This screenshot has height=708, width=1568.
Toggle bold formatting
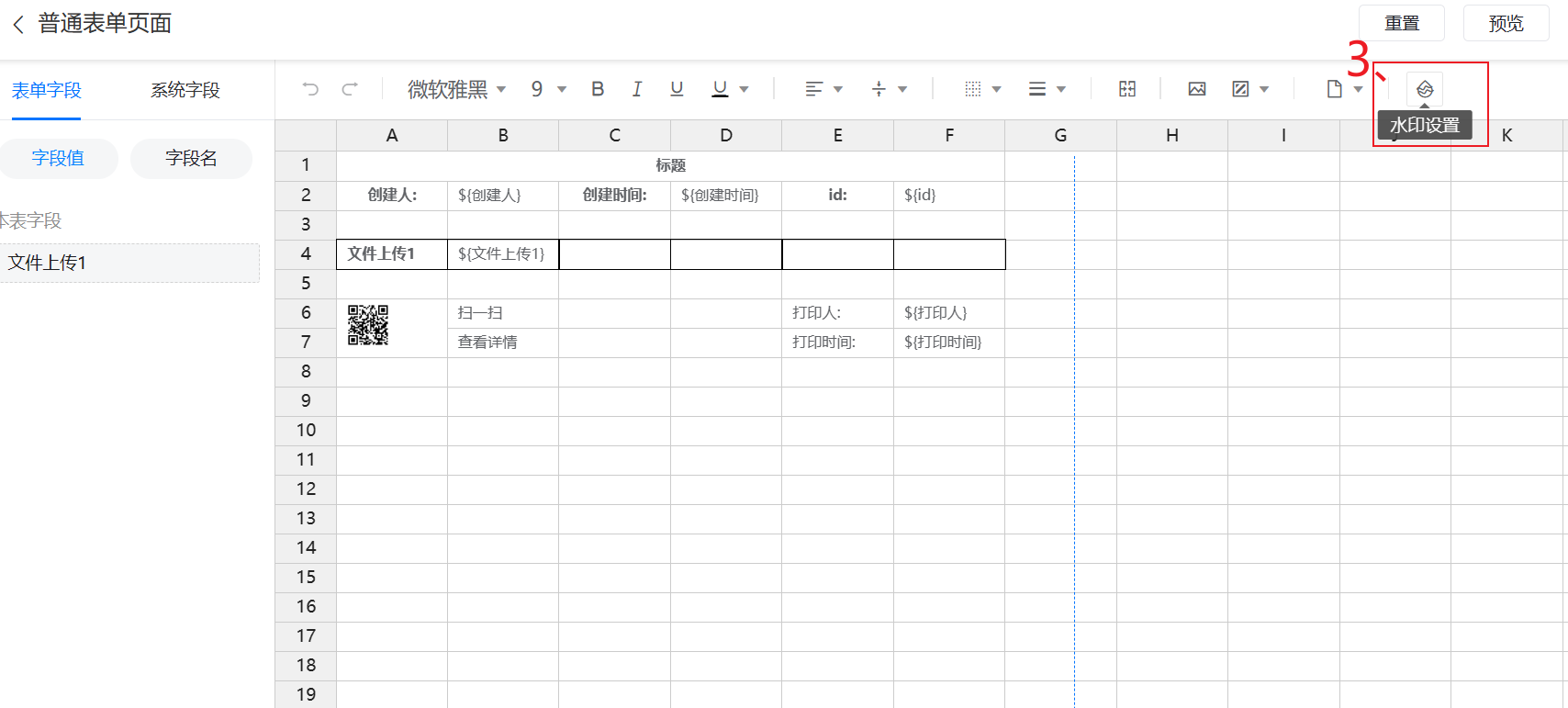[x=598, y=89]
